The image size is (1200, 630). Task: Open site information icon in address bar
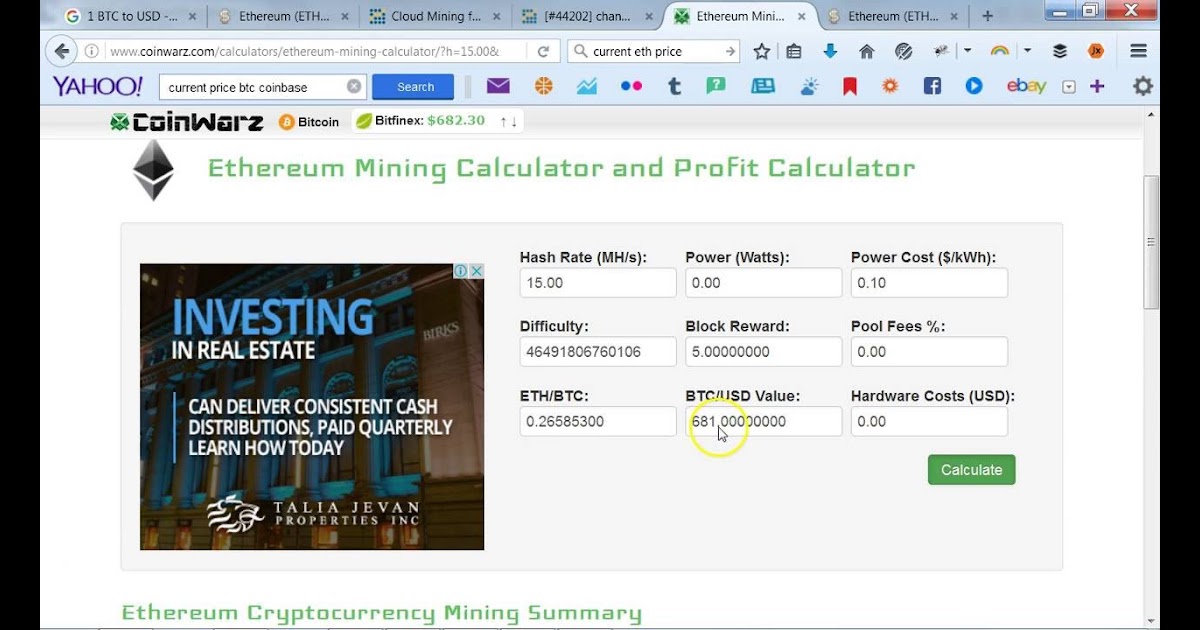pos(92,51)
